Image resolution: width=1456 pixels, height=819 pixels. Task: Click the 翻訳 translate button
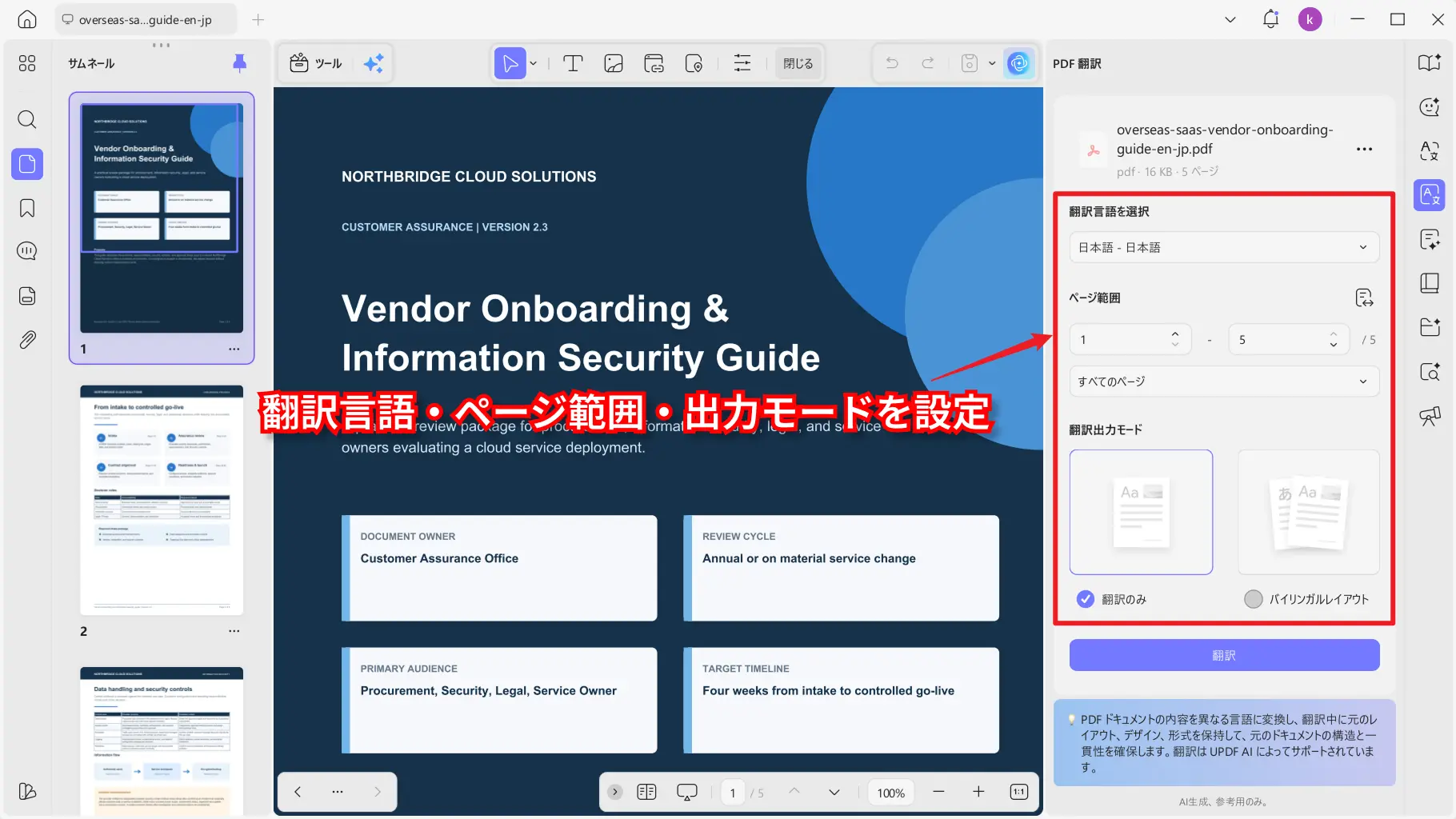tap(1224, 655)
